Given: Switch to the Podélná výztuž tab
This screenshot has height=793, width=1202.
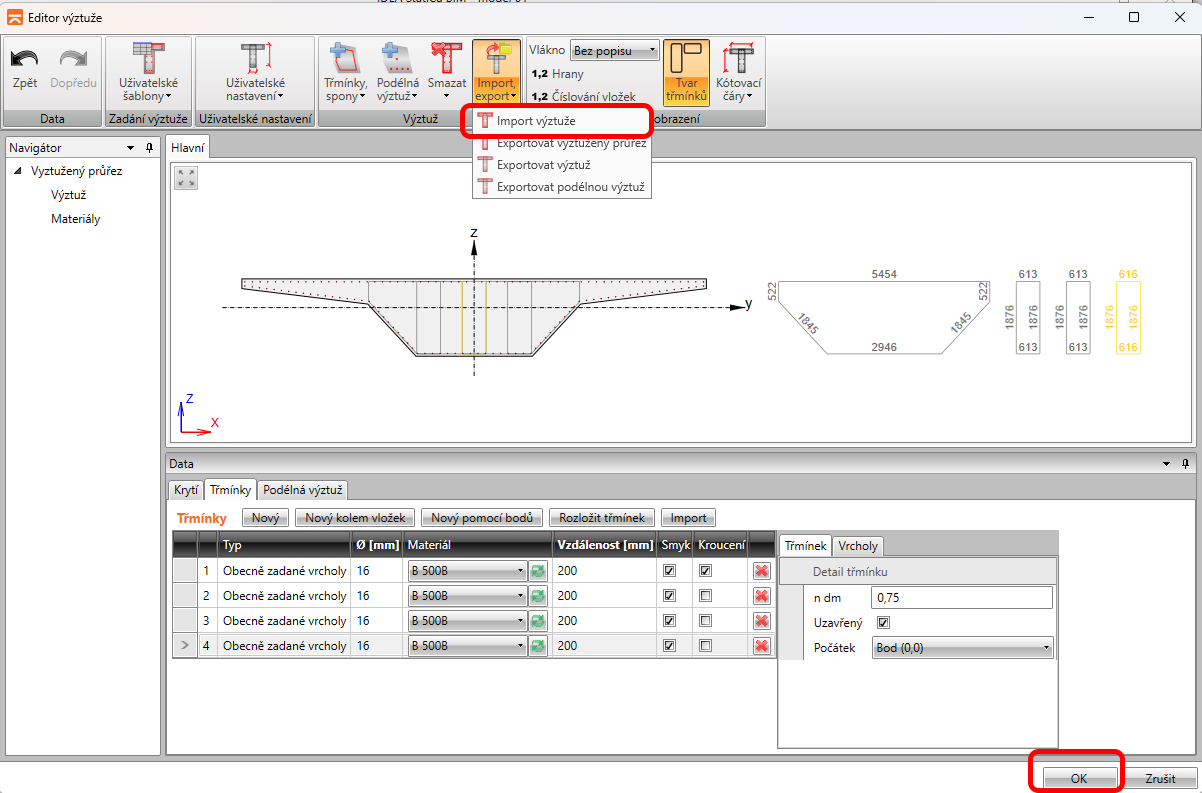Looking at the screenshot, I should (x=302, y=490).
